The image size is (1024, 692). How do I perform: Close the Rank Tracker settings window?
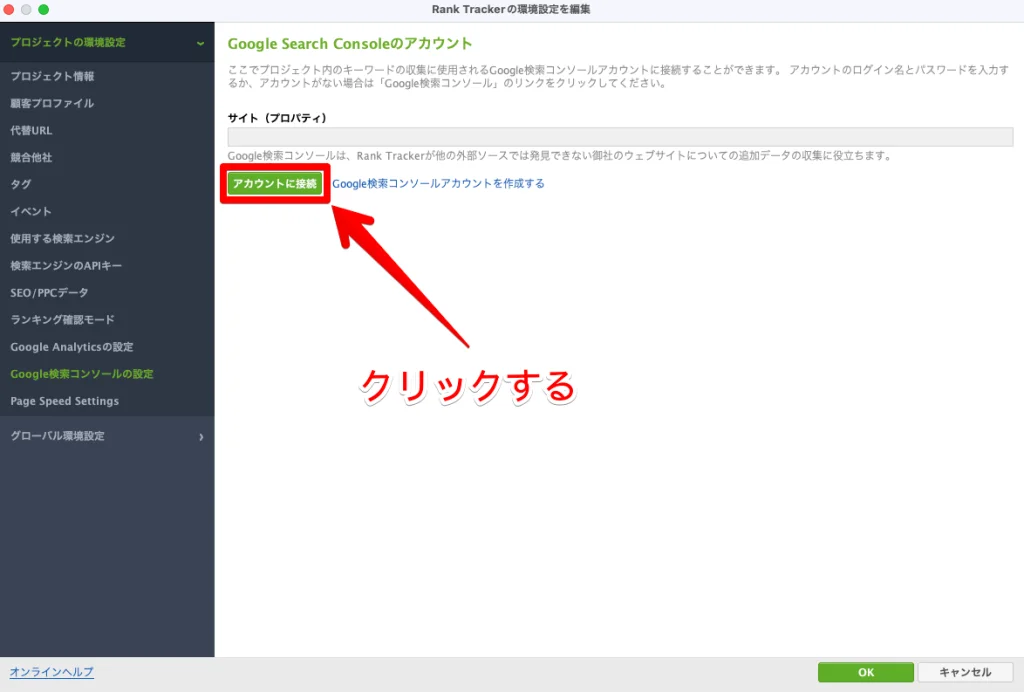[x=8, y=9]
